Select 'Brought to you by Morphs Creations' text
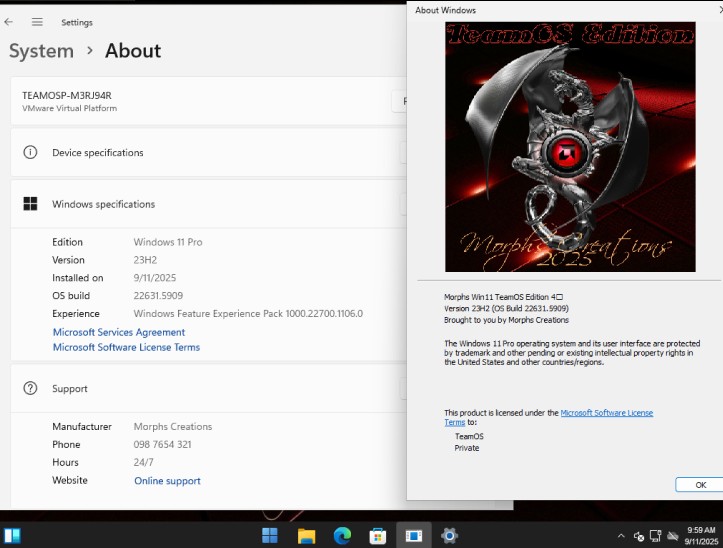The width and height of the screenshot is (723, 548). coord(506,320)
